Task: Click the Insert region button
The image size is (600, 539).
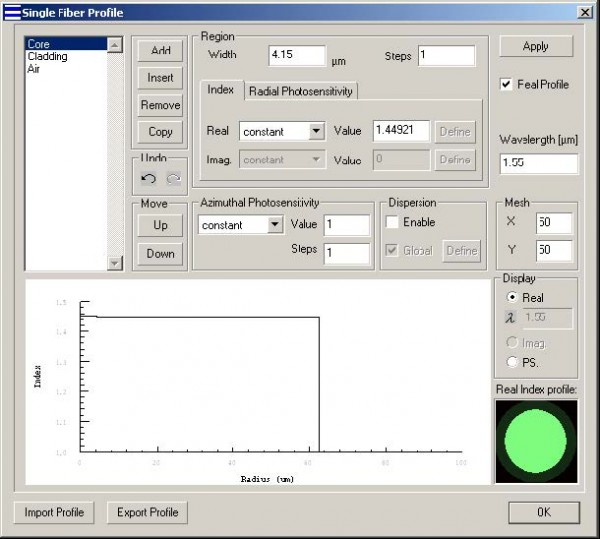Action: 160,78
